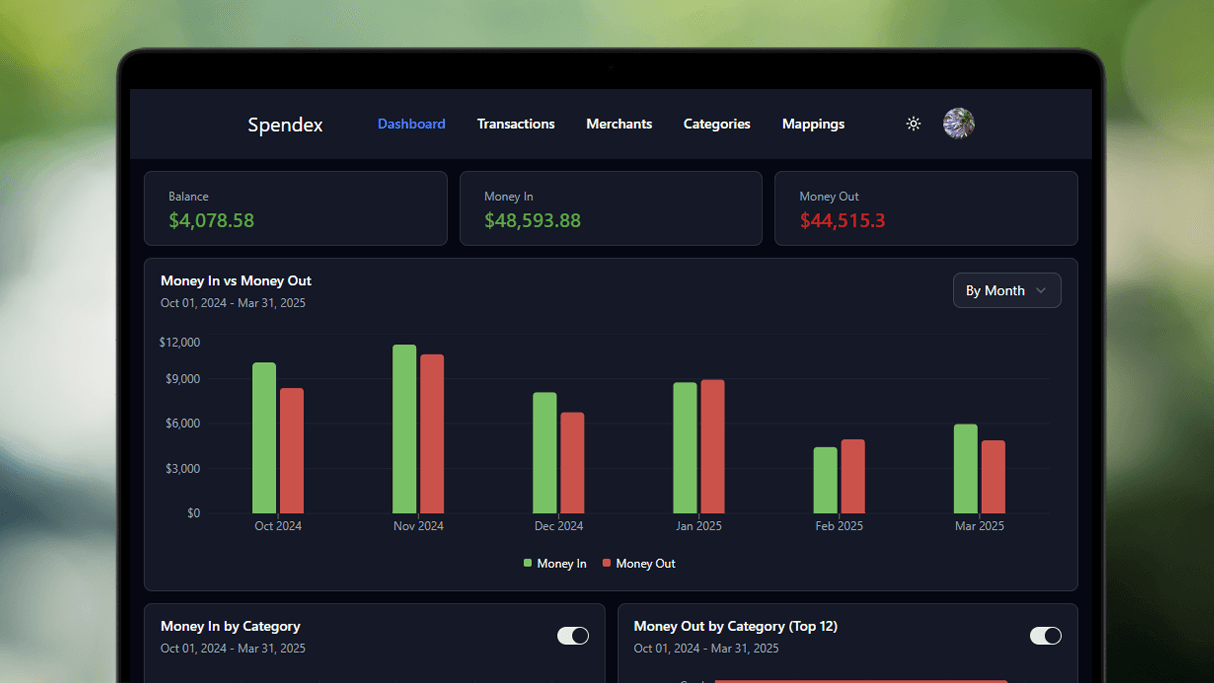Select the Mar 2025 green Money In bar
The height and width of the screenshot is (683, 1214).
pos(966,469)
